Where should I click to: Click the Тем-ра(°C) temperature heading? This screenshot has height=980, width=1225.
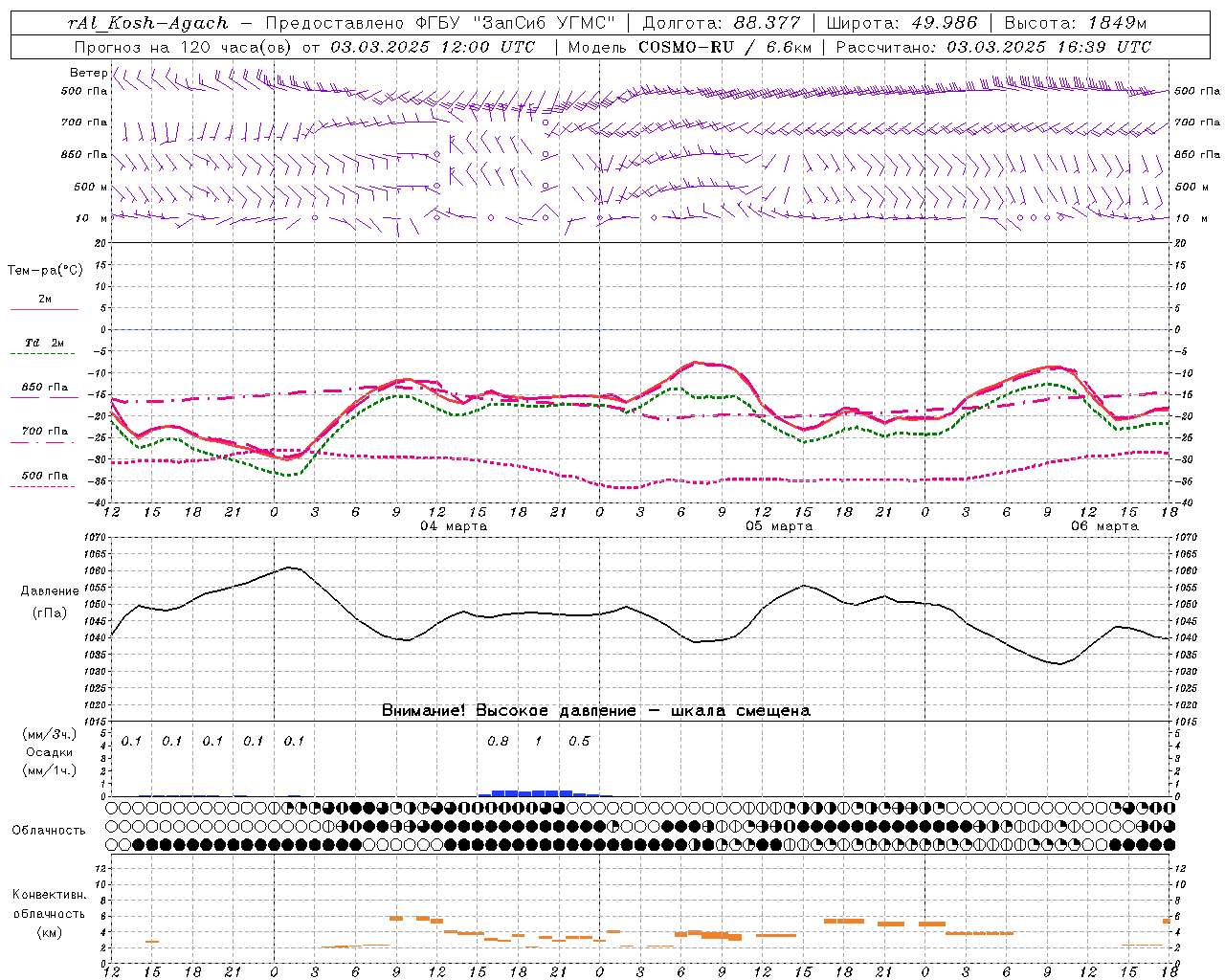click(x=45, y=271)
